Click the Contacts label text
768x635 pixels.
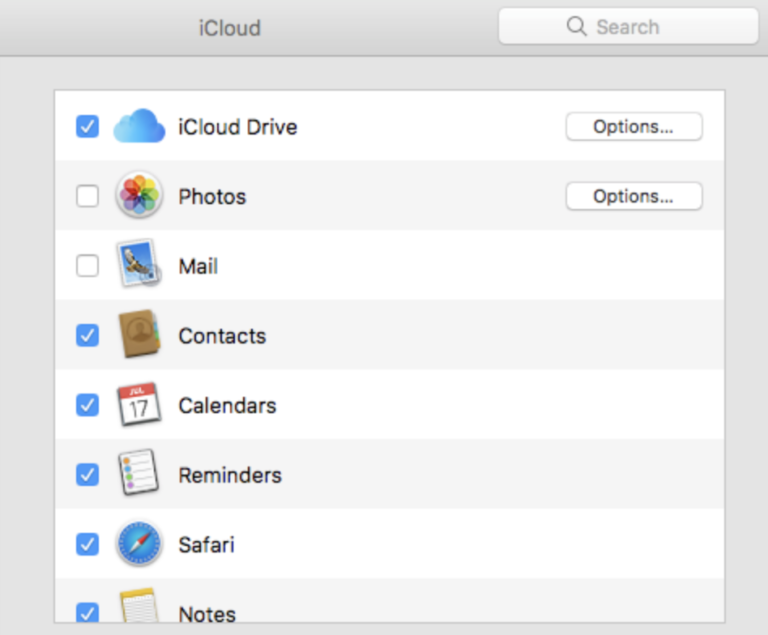(222, 336)
